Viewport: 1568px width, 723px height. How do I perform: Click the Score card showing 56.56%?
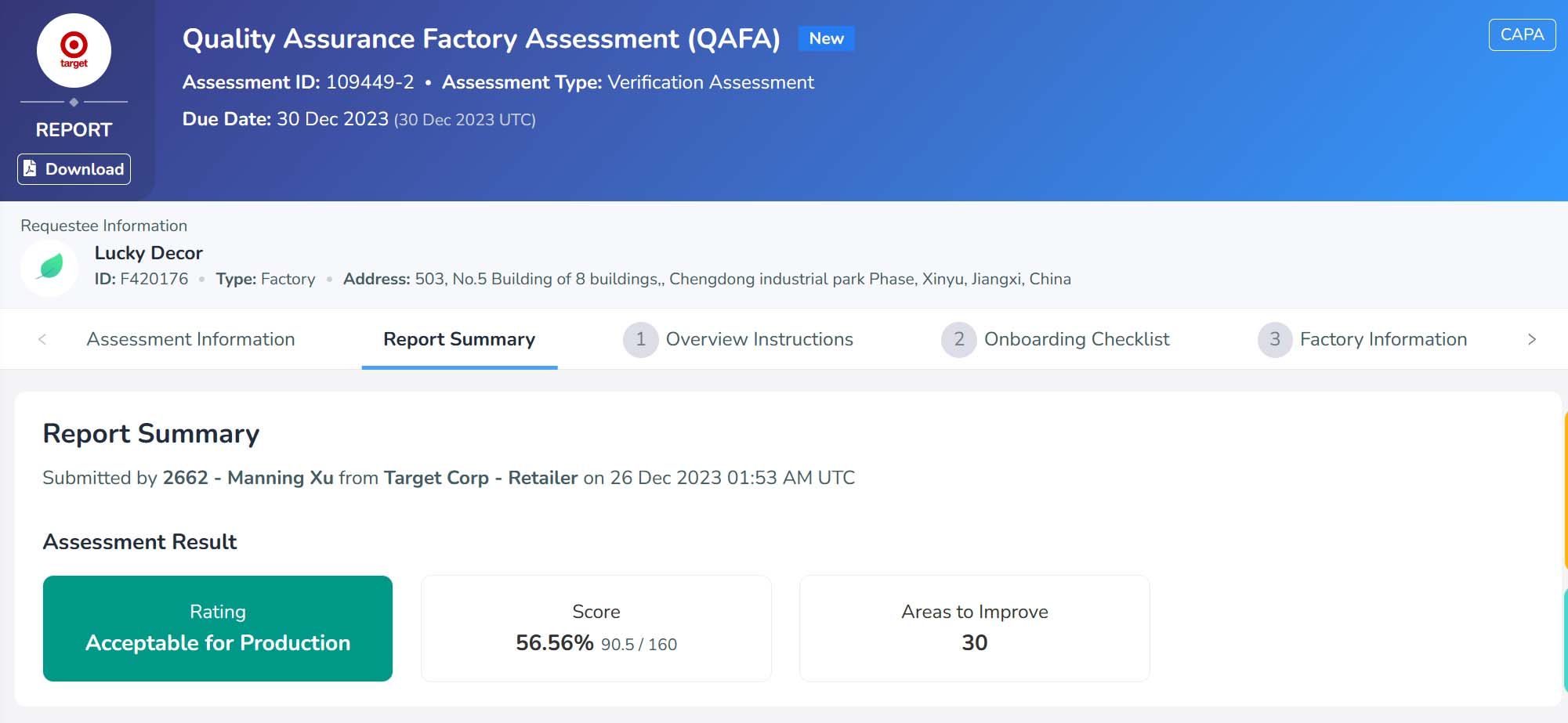(x=596, y=627)
